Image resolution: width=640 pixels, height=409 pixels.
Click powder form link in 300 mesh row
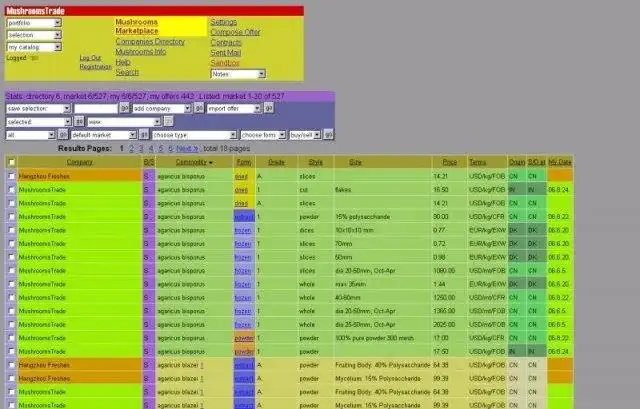tap(244, 338)
